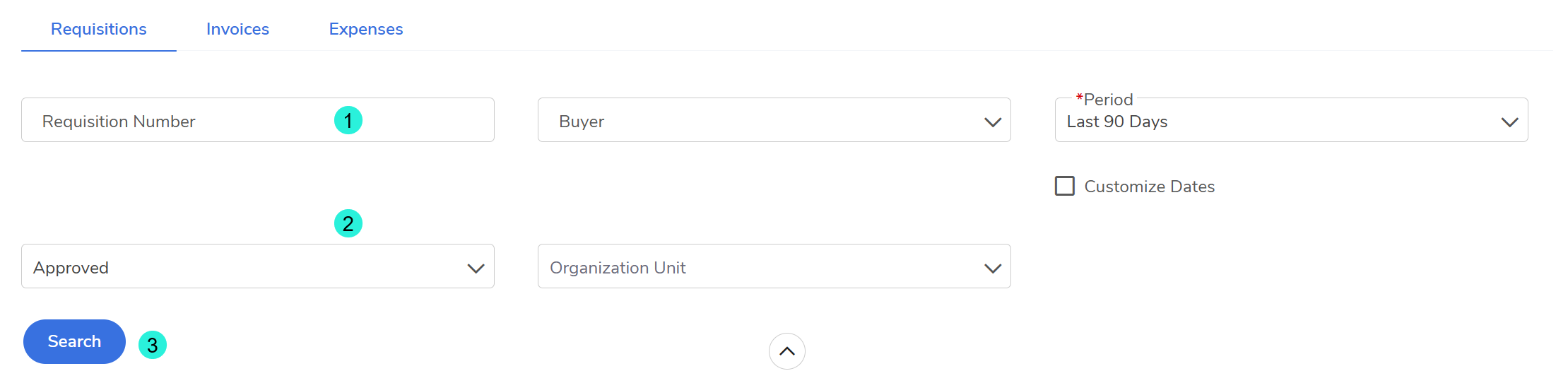Click the teal step 1 marker
This screenshot has width=1568, height=383.
coord(348,120)
